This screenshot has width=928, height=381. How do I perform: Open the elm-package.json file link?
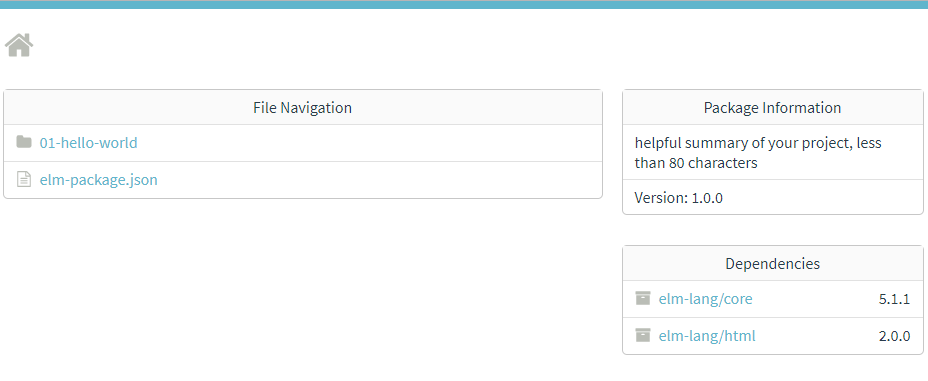coord(98,179)
